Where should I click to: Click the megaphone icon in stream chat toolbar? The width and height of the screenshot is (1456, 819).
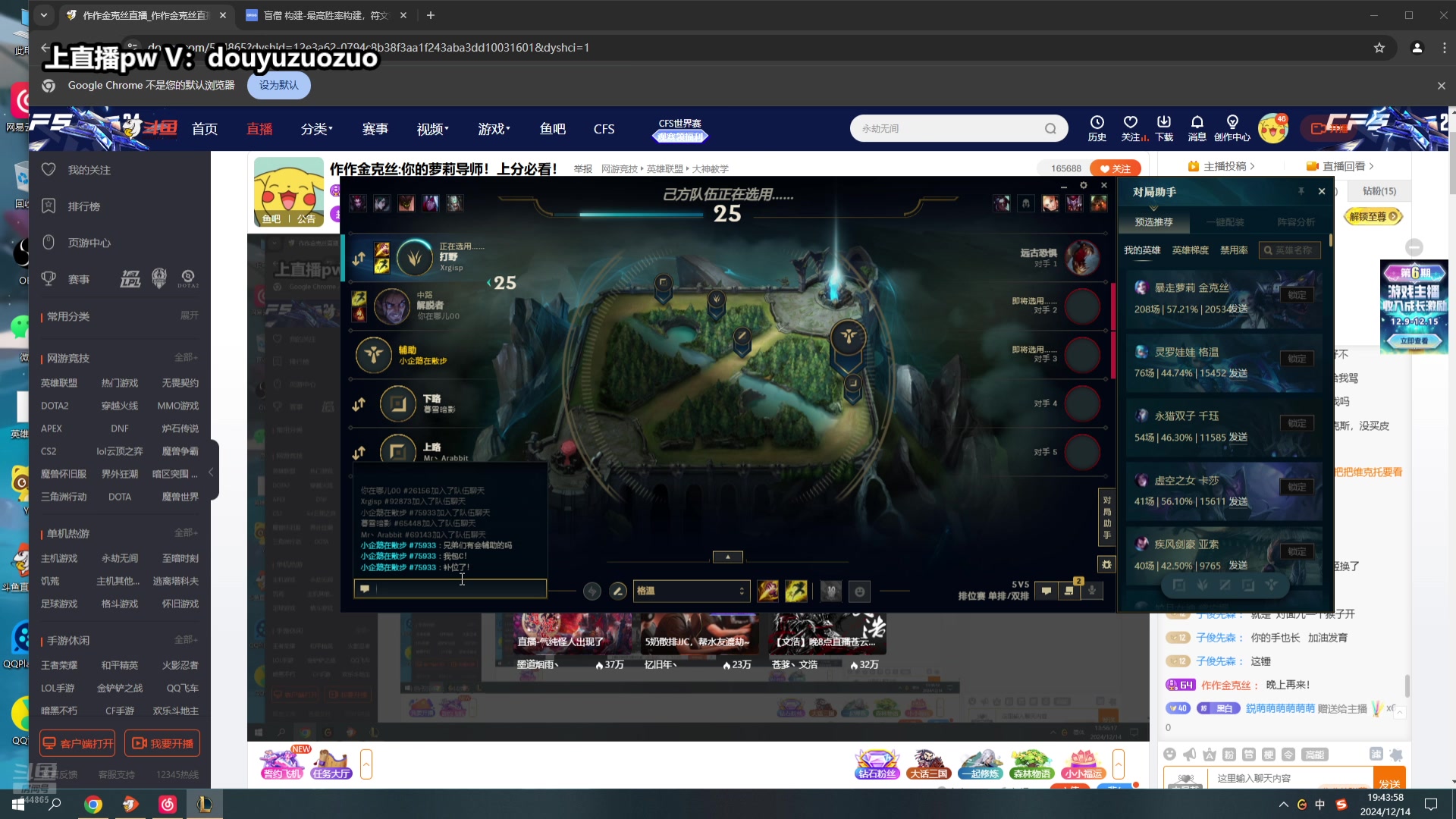tap(1189, 754)
